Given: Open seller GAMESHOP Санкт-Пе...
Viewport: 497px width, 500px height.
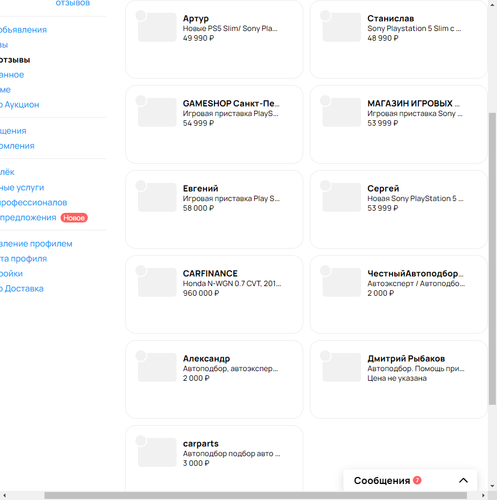Looking at the screenshot, I should tap(231, 103).
